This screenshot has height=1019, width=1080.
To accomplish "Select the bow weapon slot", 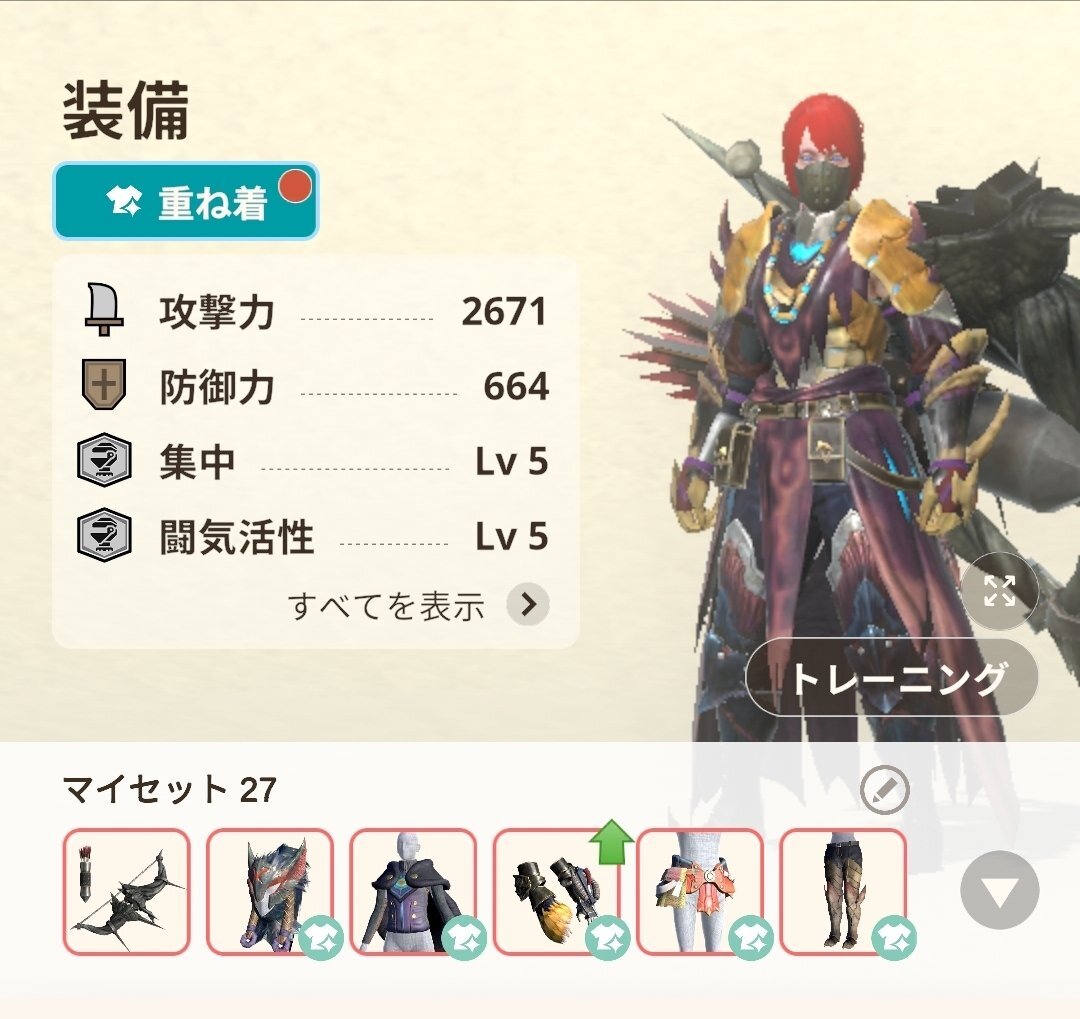I will click(127, 892).
